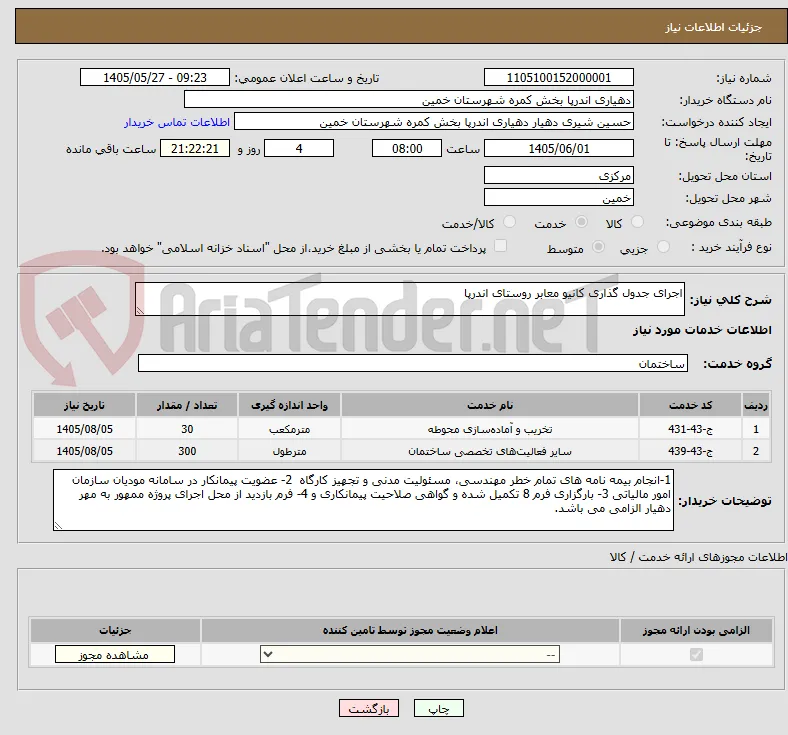Click the الزامی بودن ارائه مجوز header
Screen dimensions: 788x735
coord(696,630)
